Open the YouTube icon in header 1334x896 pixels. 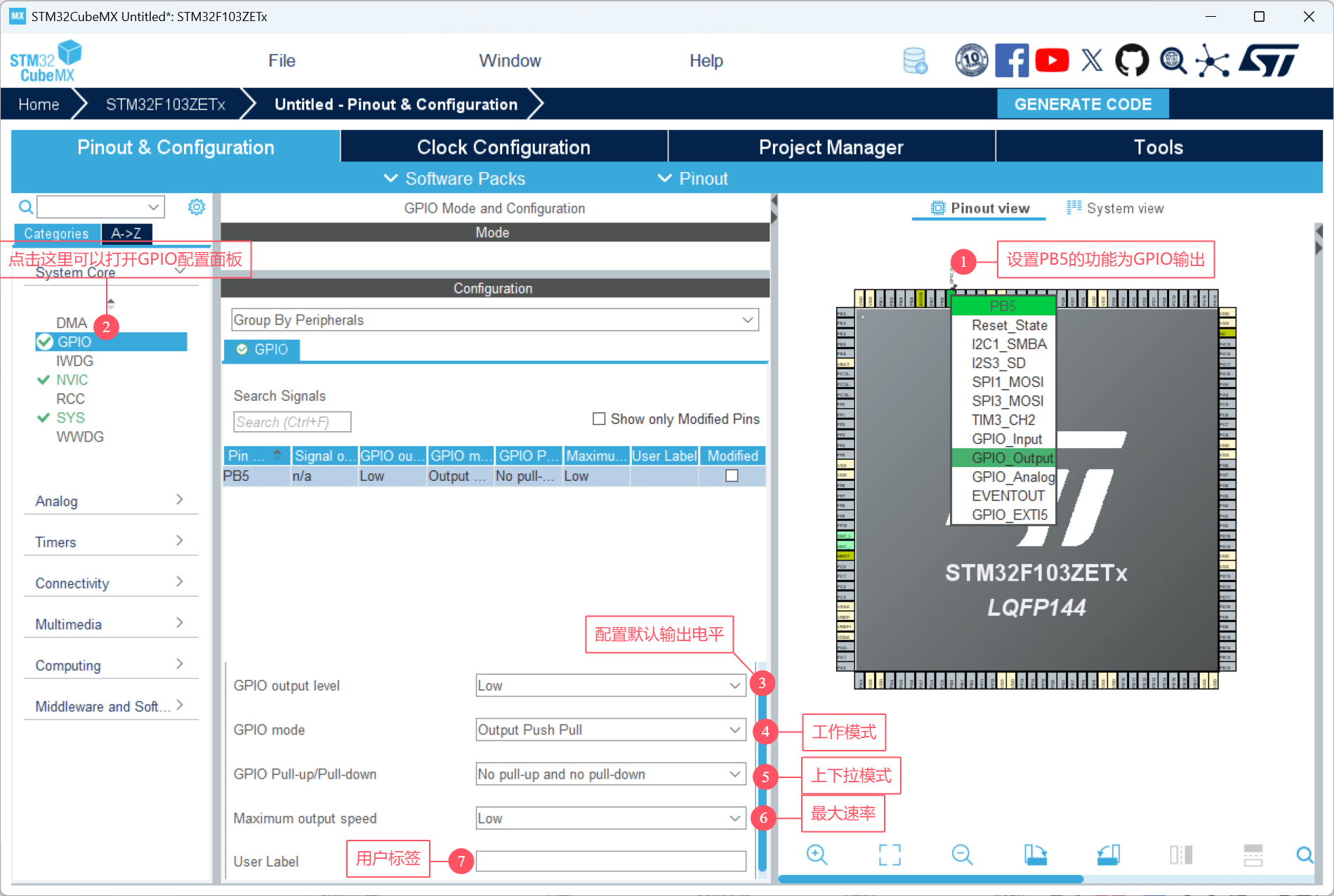[1051, 61]
